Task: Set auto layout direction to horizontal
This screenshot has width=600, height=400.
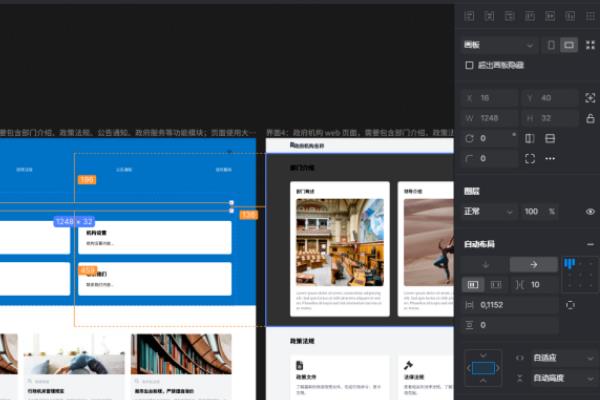Action: click(x=534, y=264)
